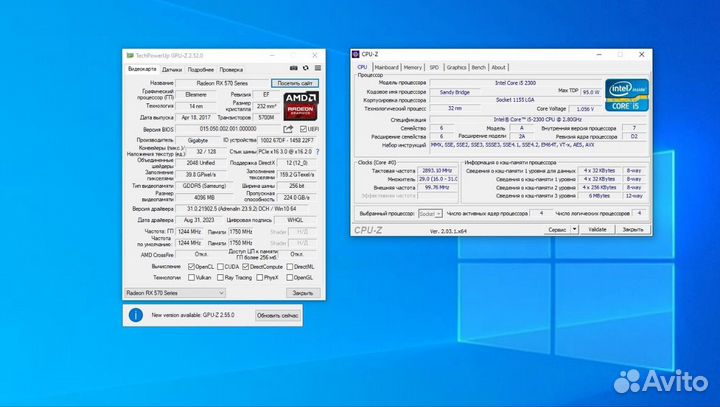Toggle the OpenGL checkbox
This screenshot has height=407, width=720.
[290, 277]
